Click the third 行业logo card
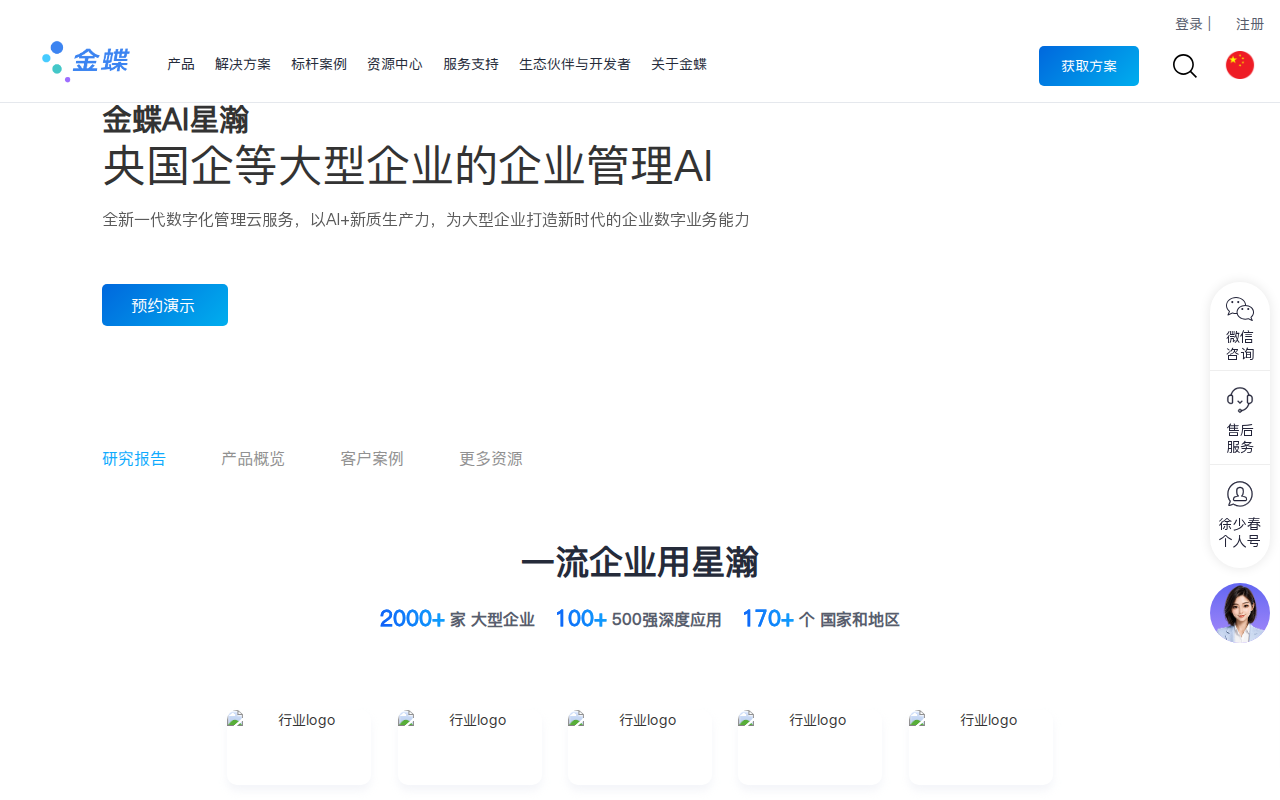Screen dimensions: 1280x800 coord(640,747)
